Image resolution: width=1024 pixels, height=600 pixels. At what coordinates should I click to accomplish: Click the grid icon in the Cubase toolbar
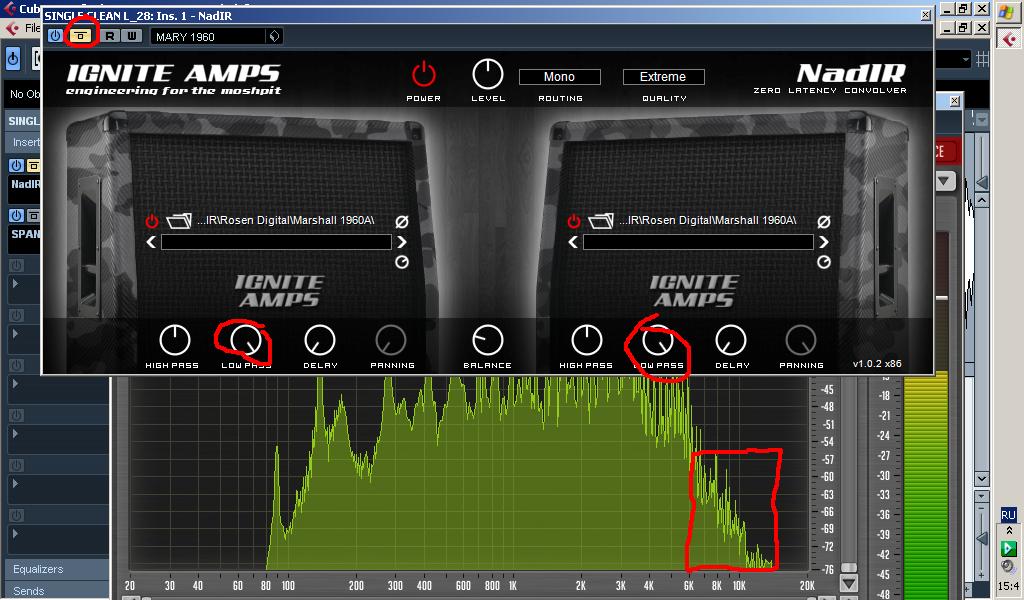[x=982, y=59]
